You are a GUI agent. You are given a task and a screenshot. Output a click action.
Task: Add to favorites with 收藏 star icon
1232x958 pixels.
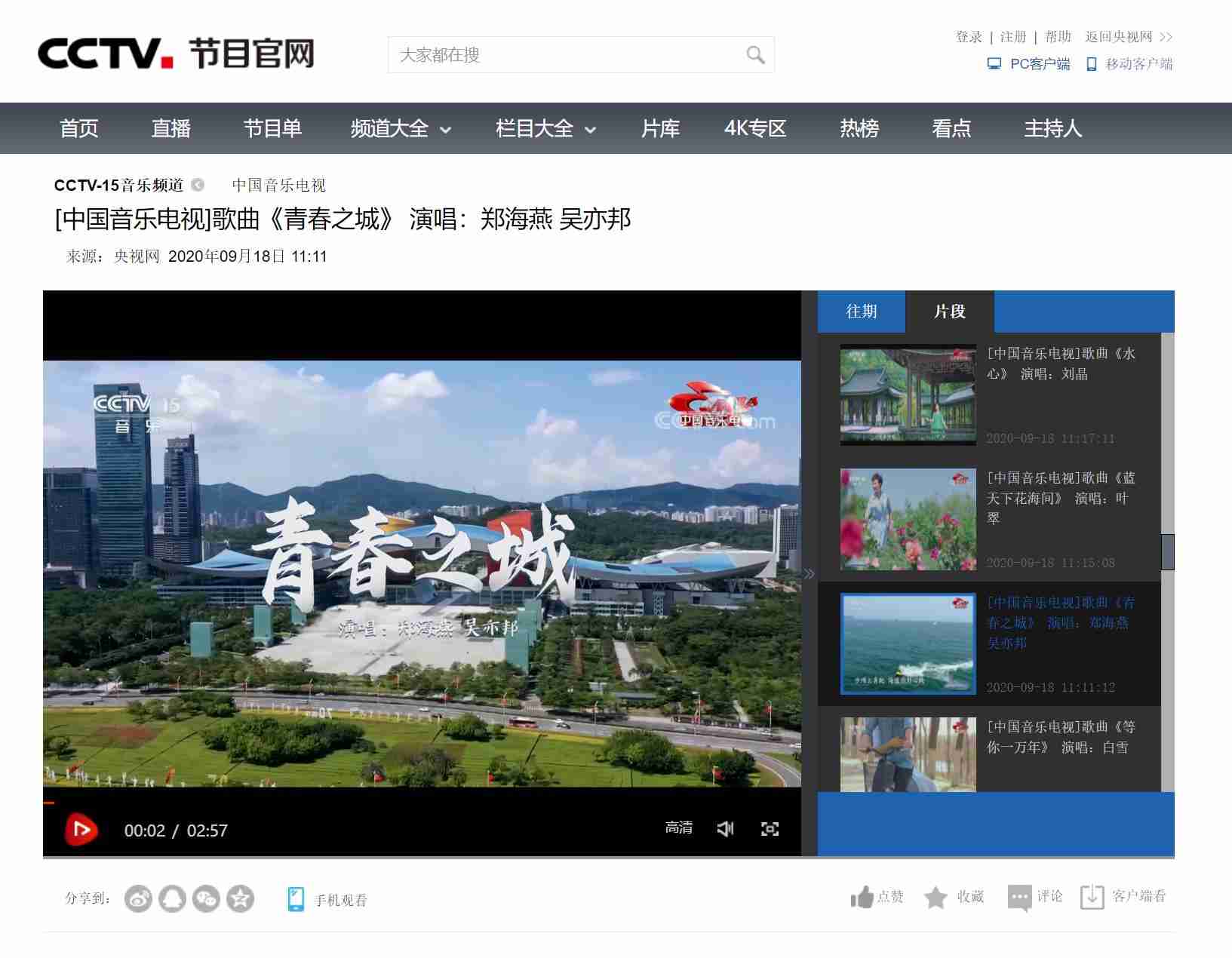936,897
